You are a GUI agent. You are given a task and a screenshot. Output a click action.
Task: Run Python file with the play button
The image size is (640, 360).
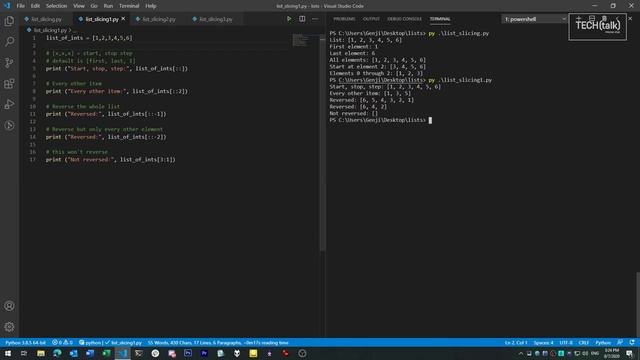(289, 19)
